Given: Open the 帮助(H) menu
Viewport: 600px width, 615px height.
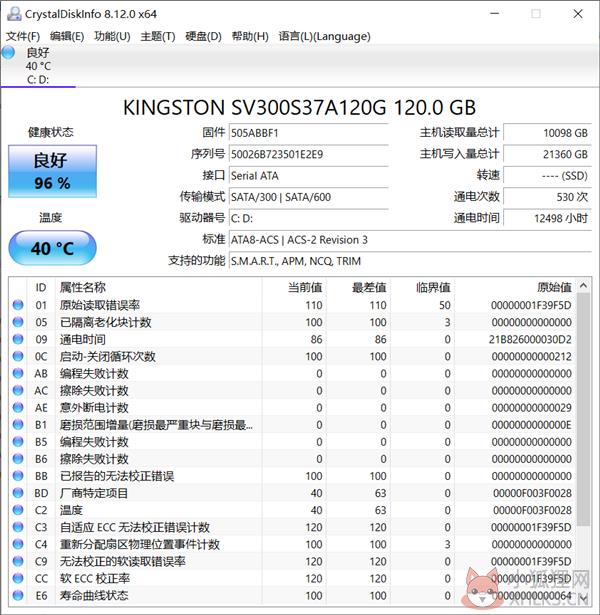Looking at the screenshot, I should [250, 36].
